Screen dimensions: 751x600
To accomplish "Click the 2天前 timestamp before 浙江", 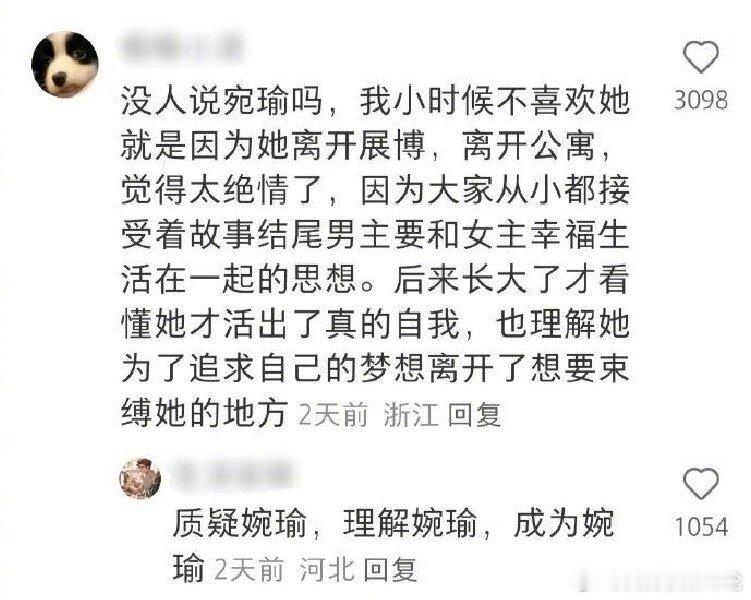I will (x=333, y=415).
